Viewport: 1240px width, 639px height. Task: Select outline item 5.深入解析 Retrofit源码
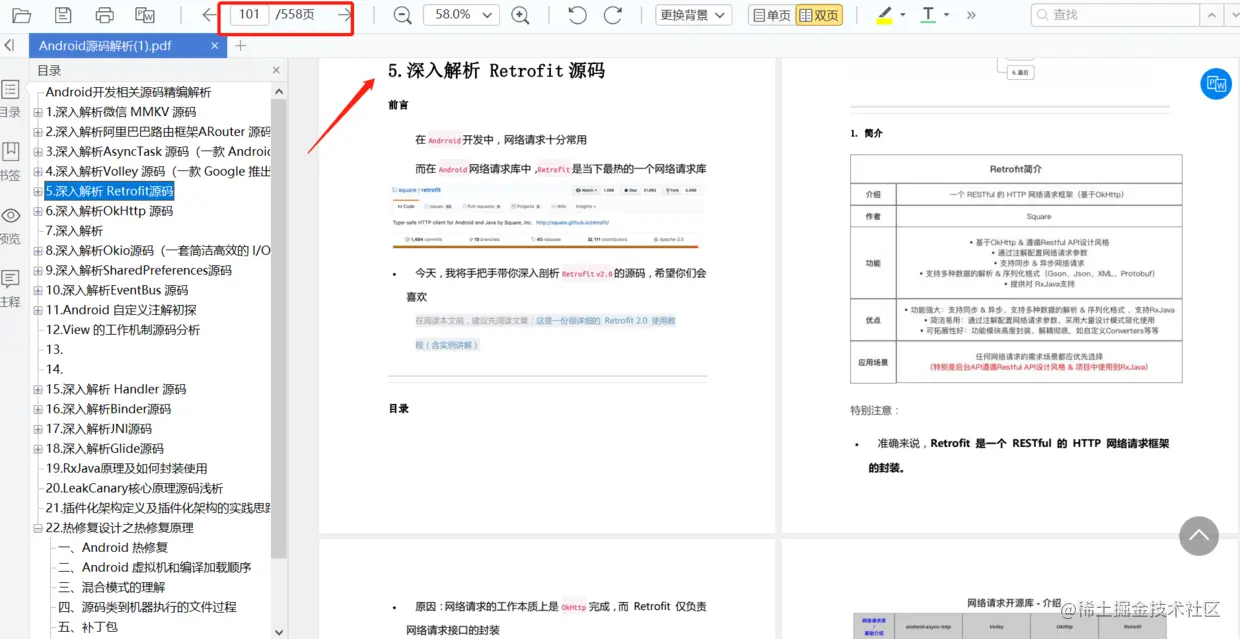pos(110,191)
